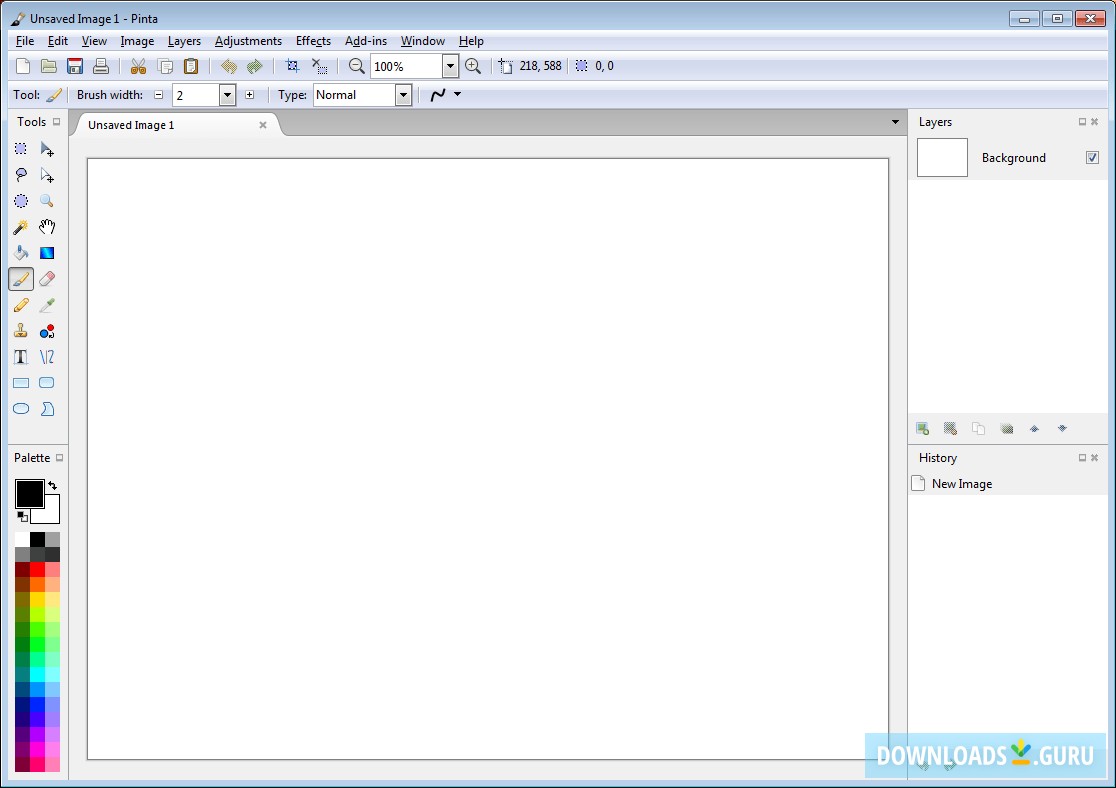Click the Zoom Out magnifier icon
Viewport: 1116px width, 788px height.
[357, 66]
